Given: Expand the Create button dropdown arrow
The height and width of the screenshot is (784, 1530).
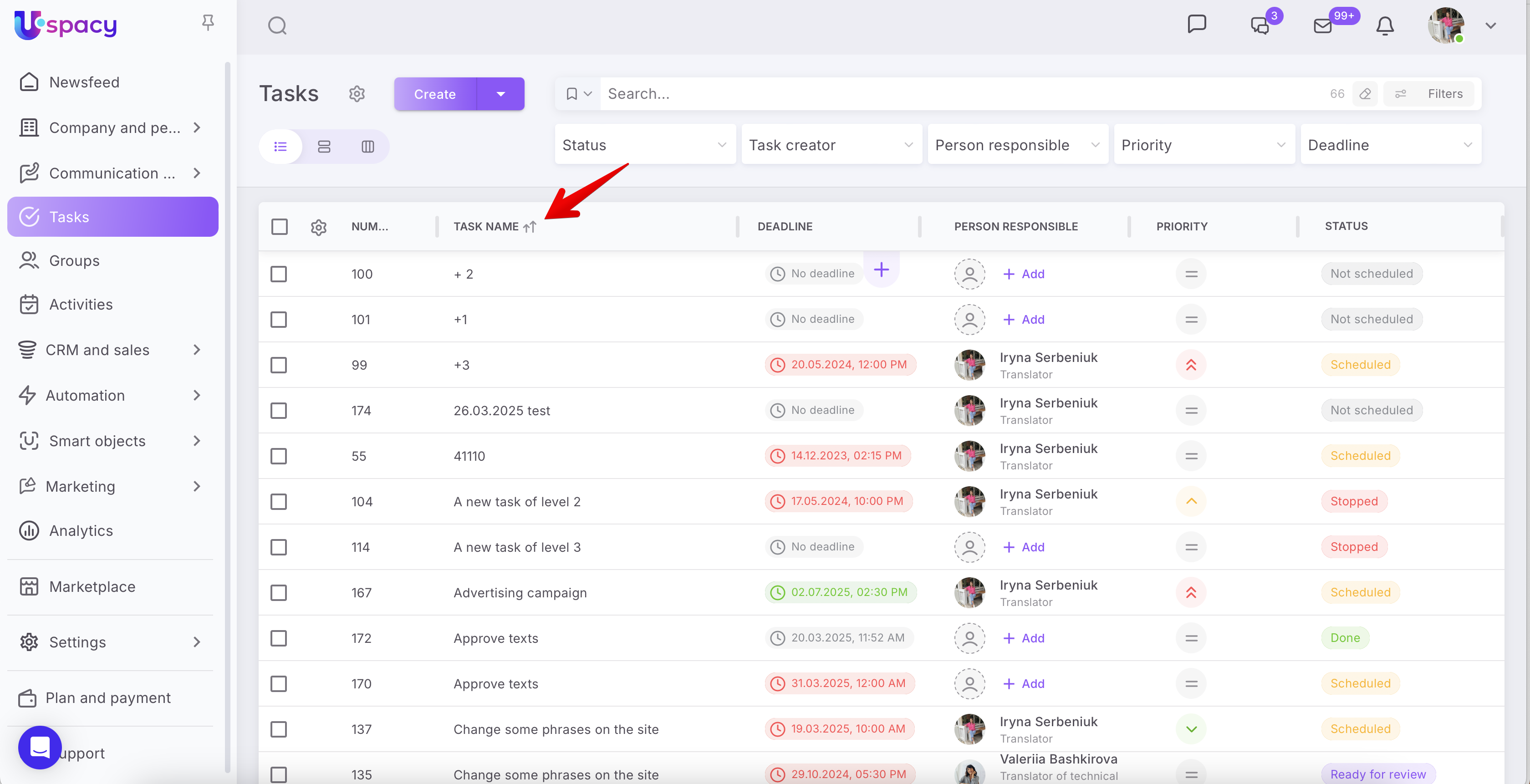Looking at the screenshot, I should tap(500, 93).
